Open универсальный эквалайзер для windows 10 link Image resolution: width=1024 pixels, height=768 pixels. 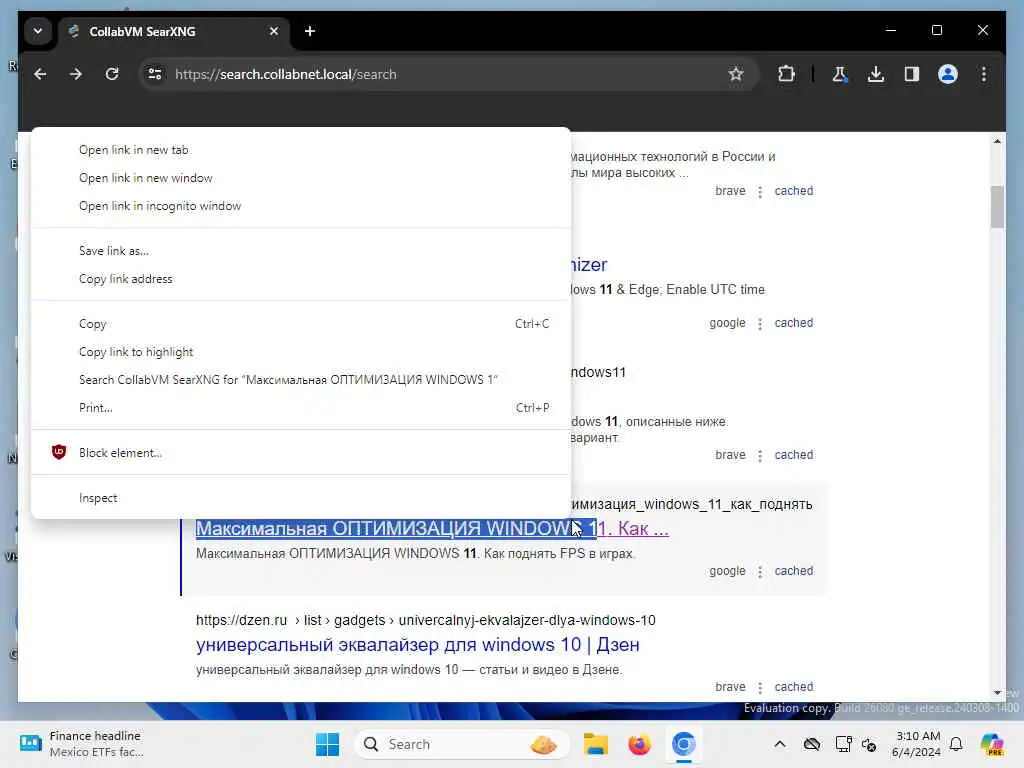417,645
